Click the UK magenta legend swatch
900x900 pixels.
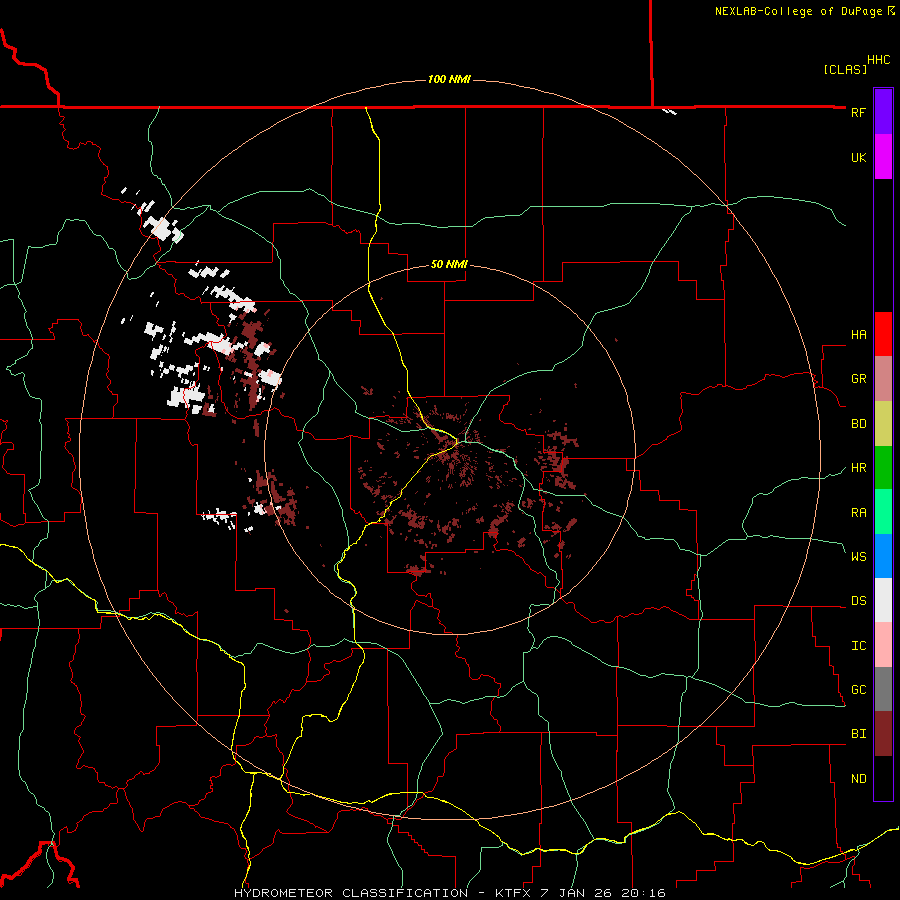point(883,157)
